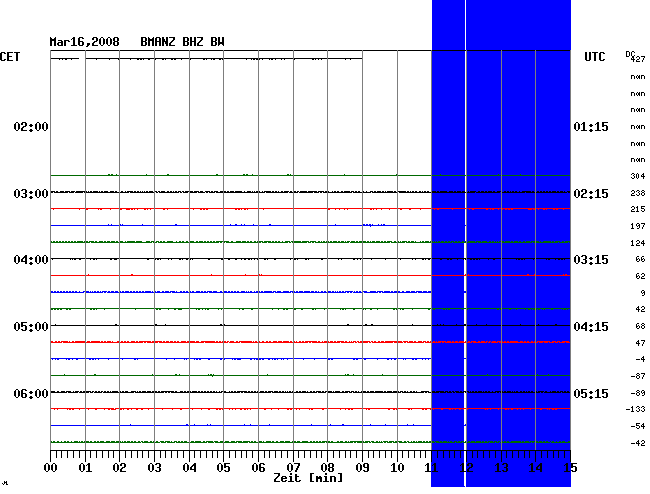Image resolution: width=650 pixels, height=494 pixels.
Task: Select the 06:00 CET time label
Action: 31,393
